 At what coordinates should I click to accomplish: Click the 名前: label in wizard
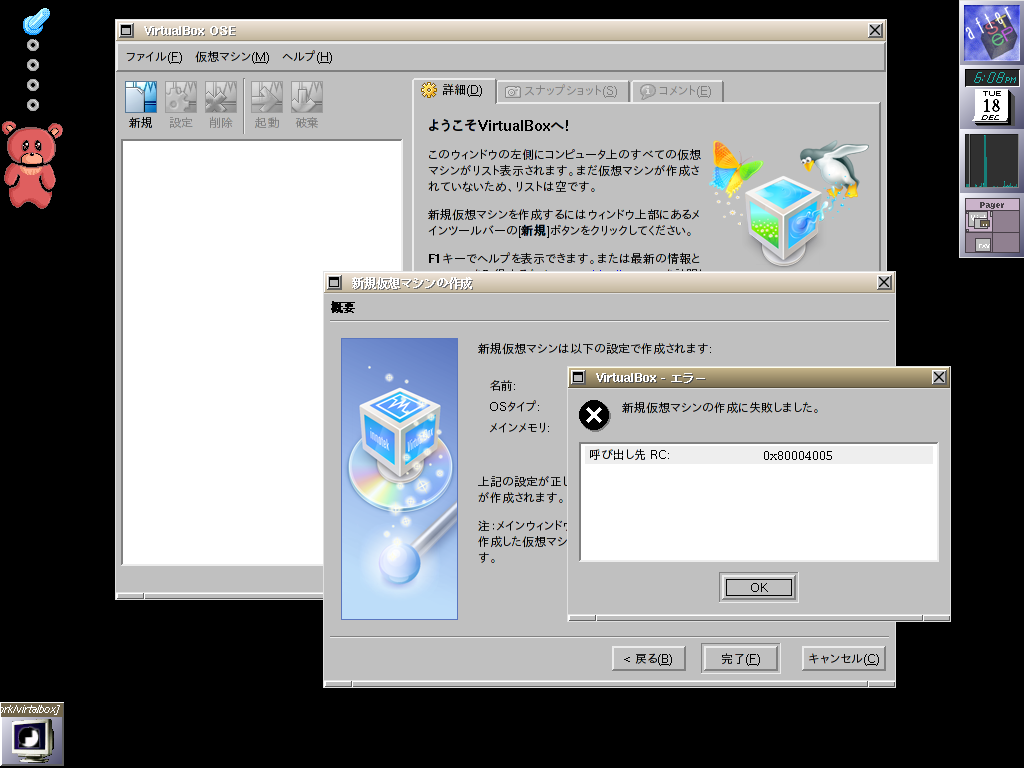502,386
